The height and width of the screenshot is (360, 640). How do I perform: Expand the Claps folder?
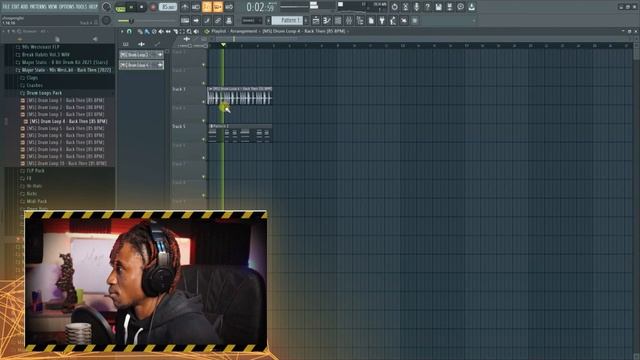tap(32, 78)
